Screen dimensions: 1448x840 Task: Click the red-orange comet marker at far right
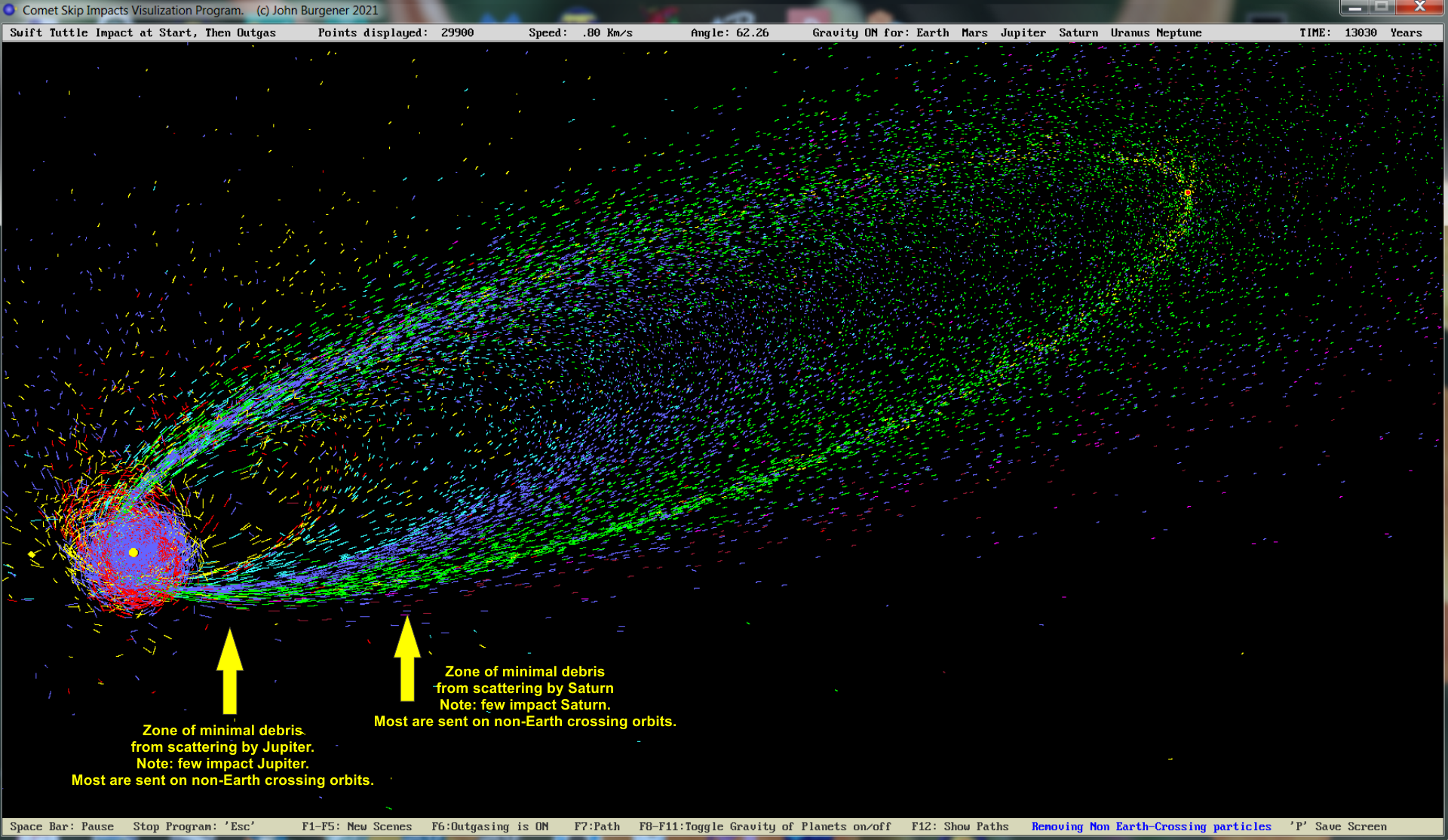pyautogui.click(x=1188, y=193)
